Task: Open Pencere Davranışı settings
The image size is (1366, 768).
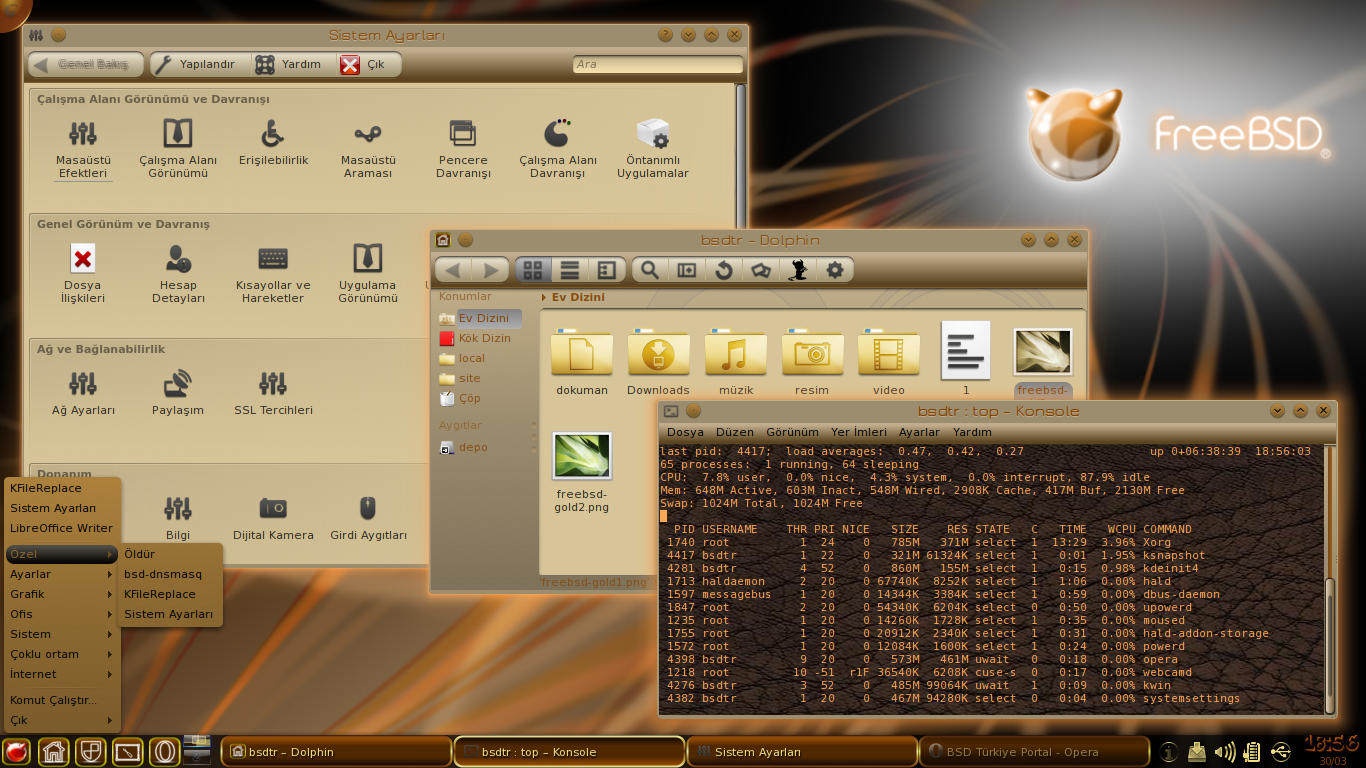Action: pos(462,145)
